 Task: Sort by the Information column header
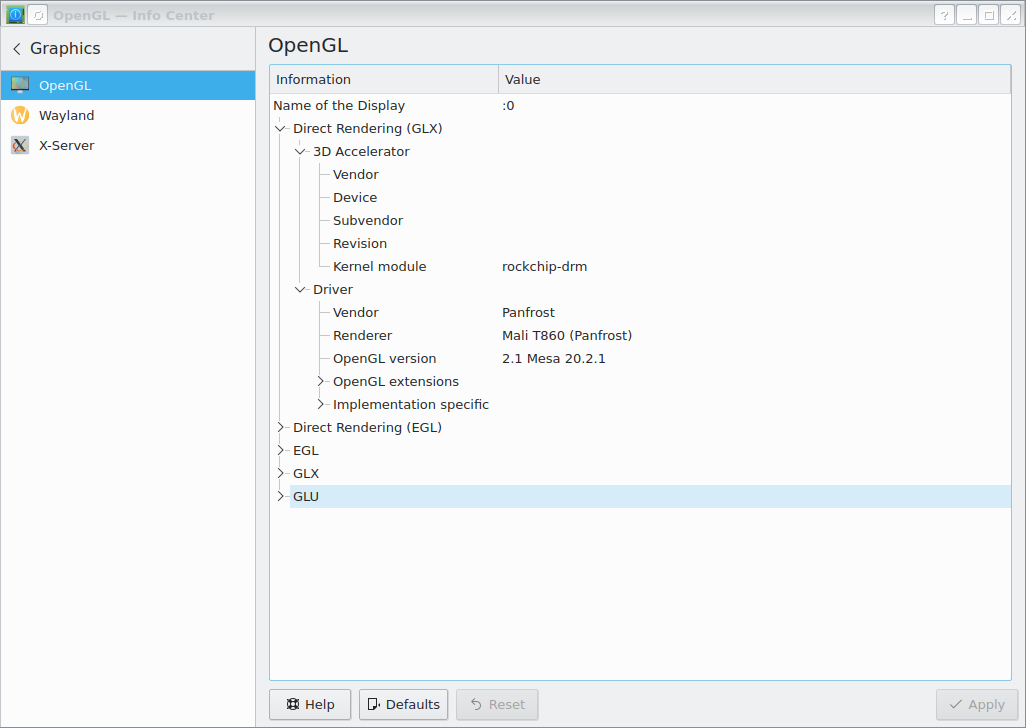tap(384, 80)
